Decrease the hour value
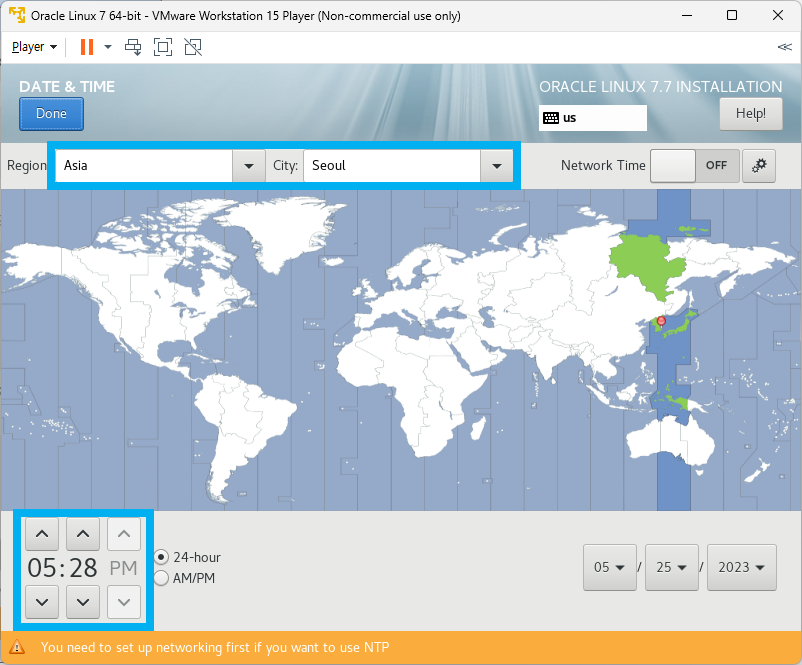Screen dimensions: 802x665 coord(42,602)
